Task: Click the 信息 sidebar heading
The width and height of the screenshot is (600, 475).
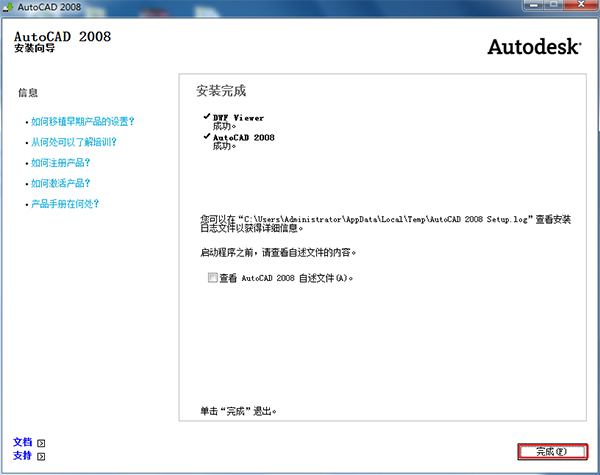Action: tap(28, 93)
